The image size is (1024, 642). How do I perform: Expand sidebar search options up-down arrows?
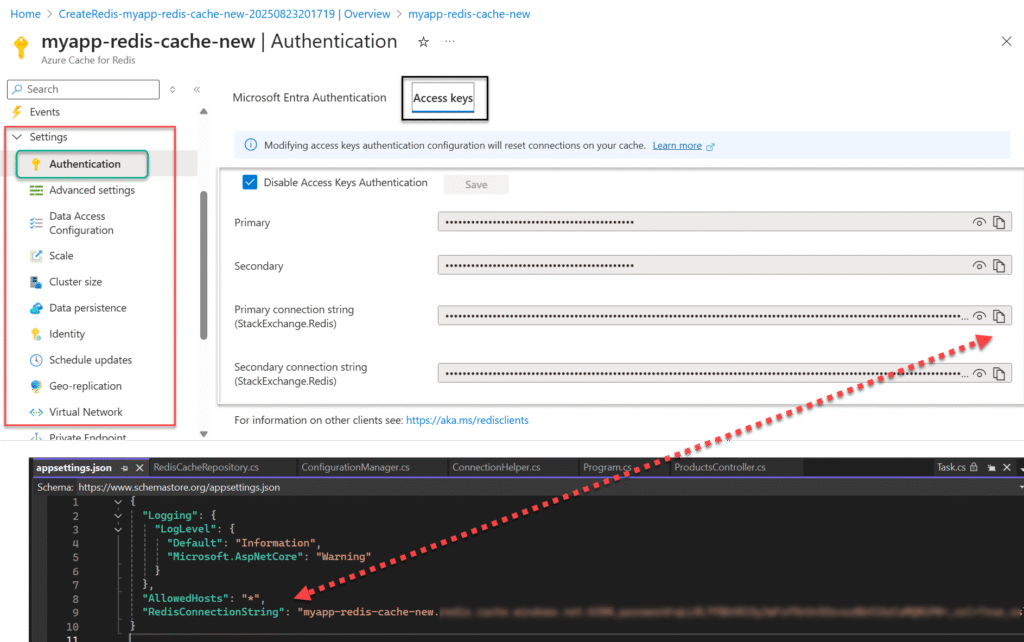pos(172,89)
